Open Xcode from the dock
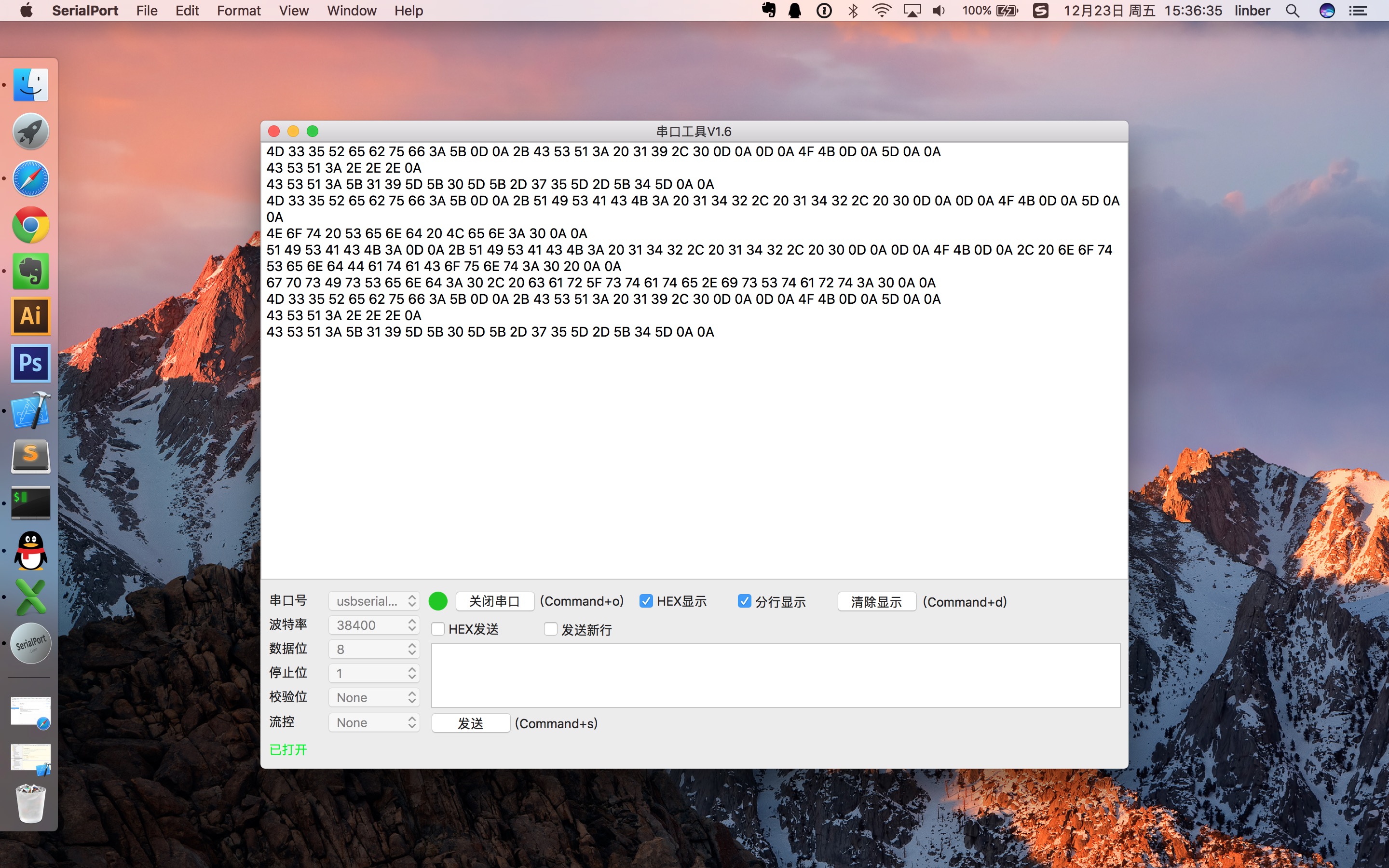Viewport: 1389px width, 868px height. (31, 410)
